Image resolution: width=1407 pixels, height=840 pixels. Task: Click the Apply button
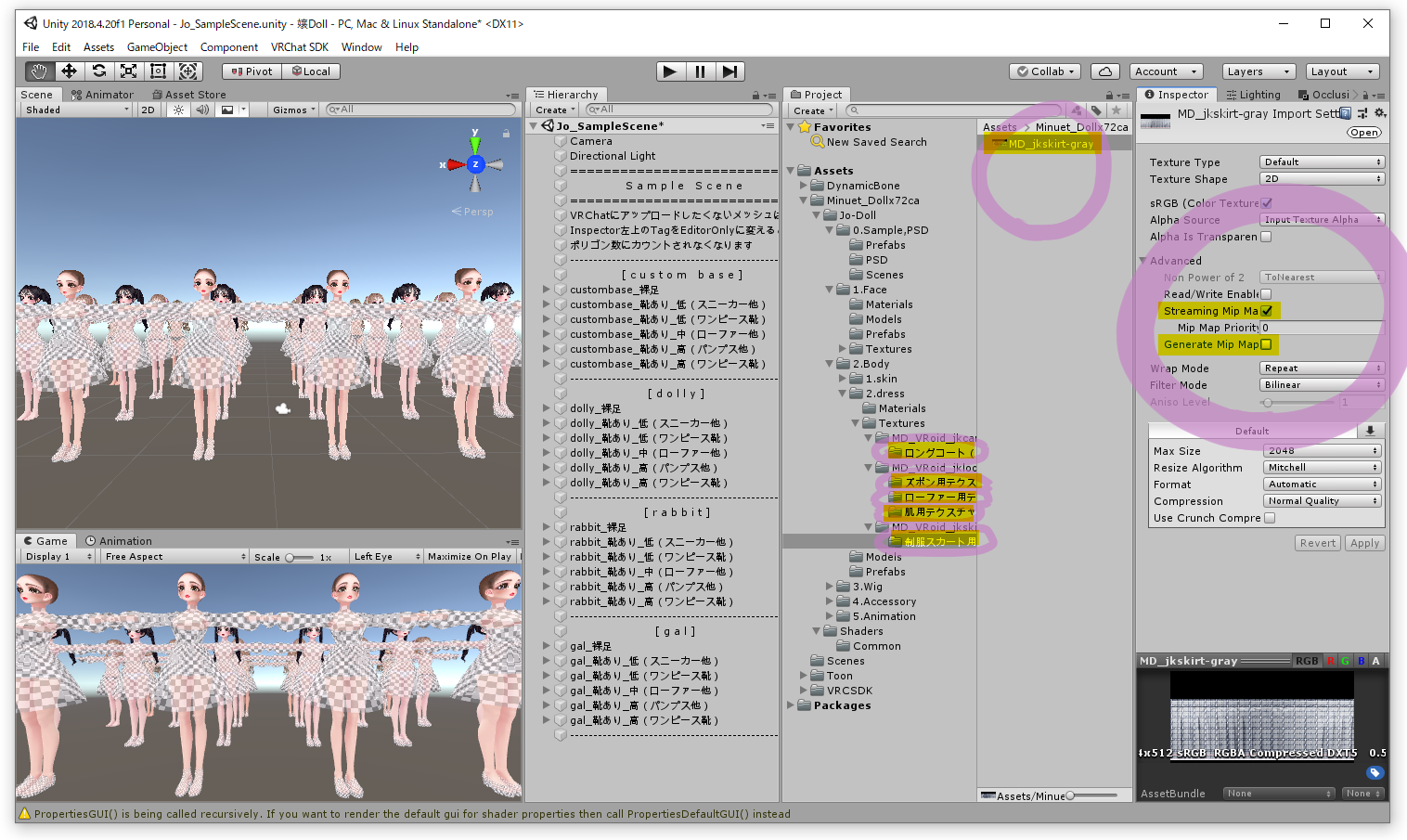1364,544
